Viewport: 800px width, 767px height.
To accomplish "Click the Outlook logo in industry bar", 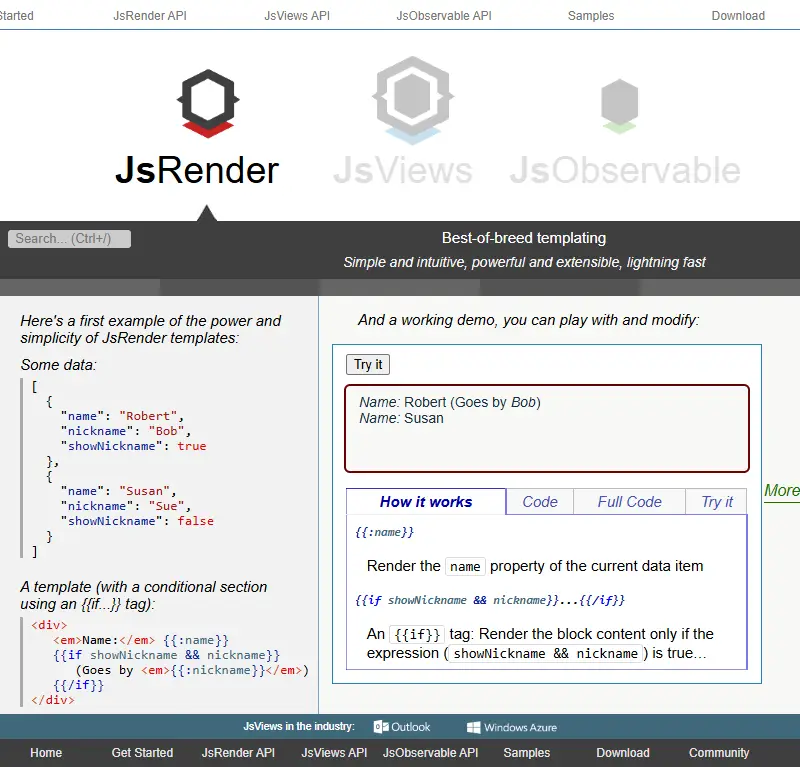I will point(402,727).
